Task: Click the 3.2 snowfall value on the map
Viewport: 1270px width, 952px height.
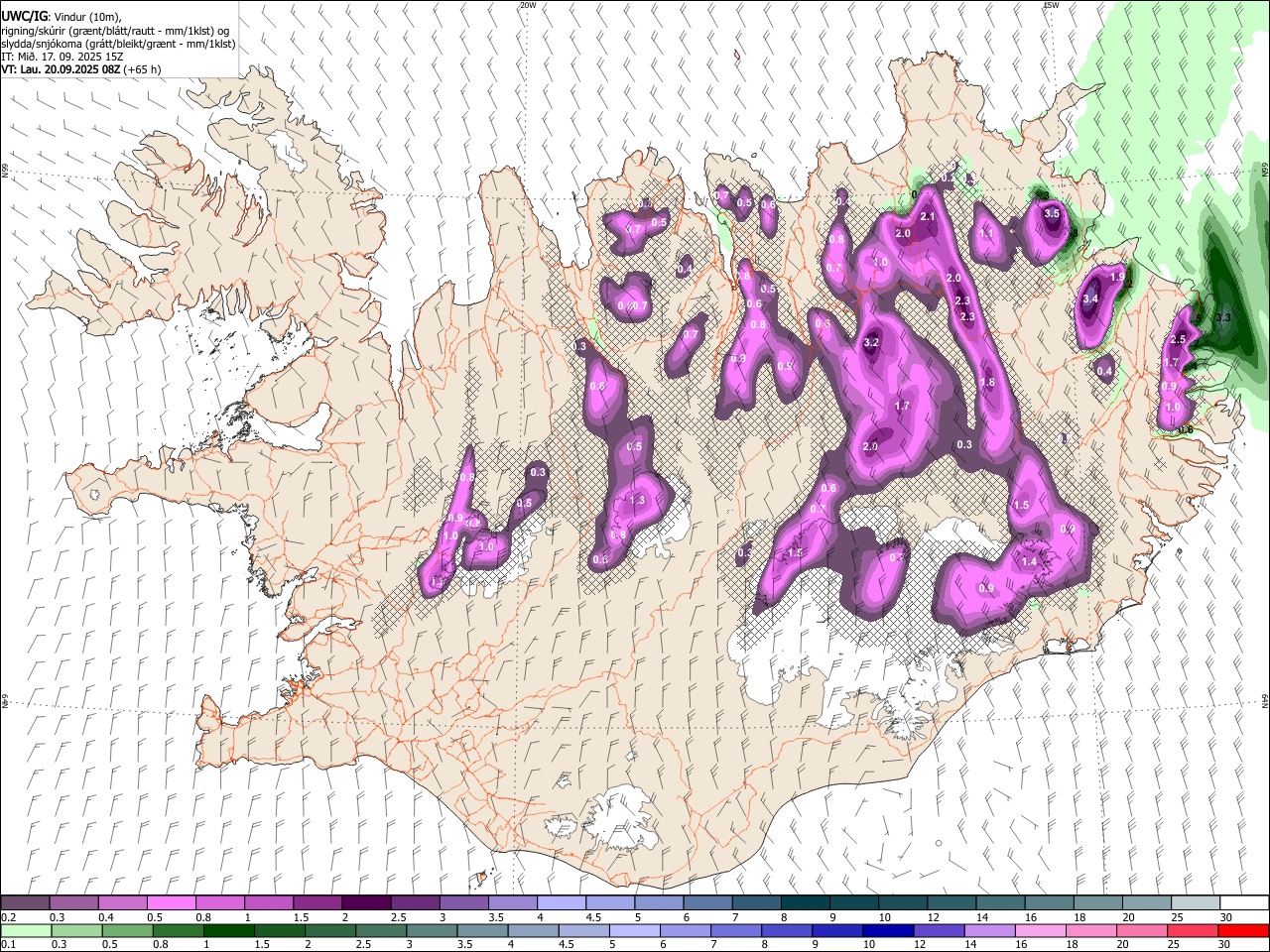Action: 872,342
